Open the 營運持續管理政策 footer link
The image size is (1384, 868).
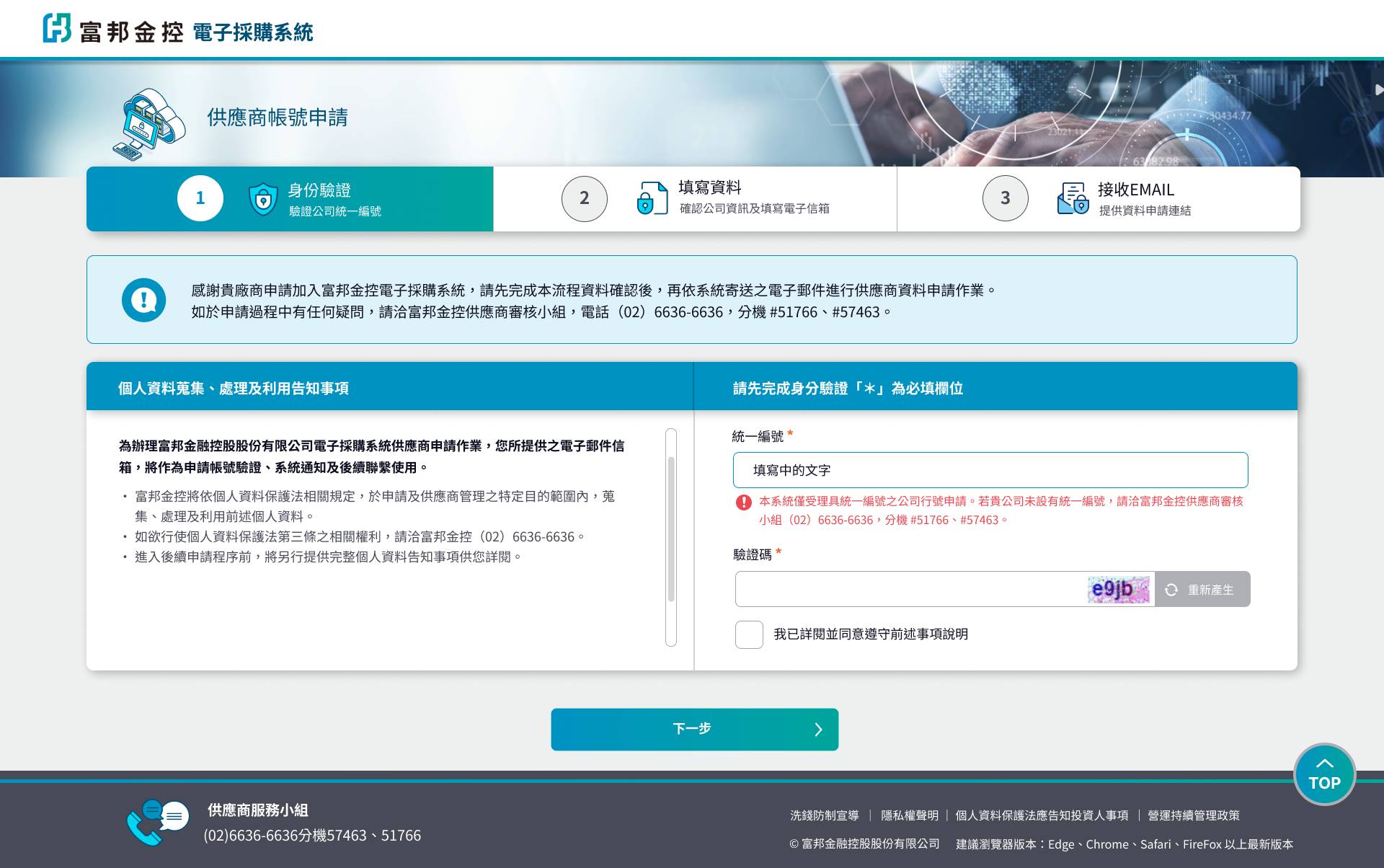click(1194, 815)
